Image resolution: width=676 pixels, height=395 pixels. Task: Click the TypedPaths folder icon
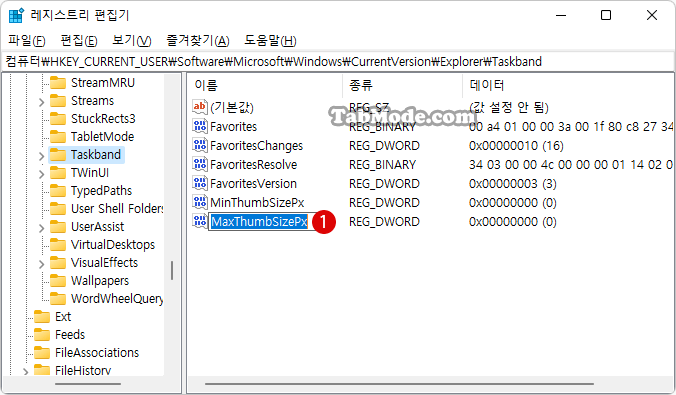[58, 191]
